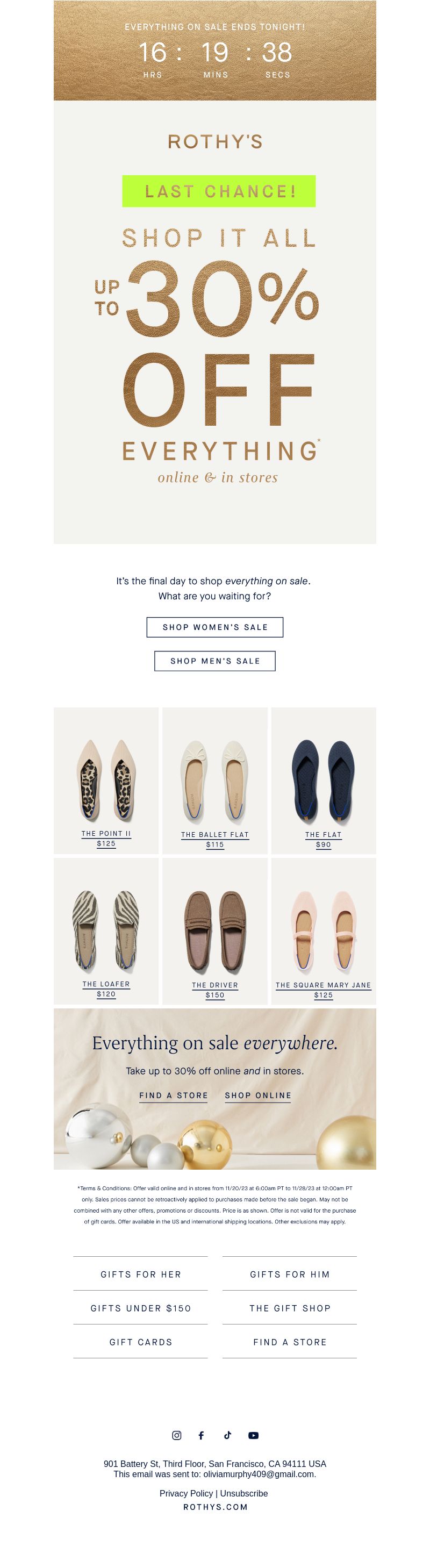This screenshot has height=1568, width=430.
Task: Select Gifts Under $150 menu item
Action: pos(141,1308)
